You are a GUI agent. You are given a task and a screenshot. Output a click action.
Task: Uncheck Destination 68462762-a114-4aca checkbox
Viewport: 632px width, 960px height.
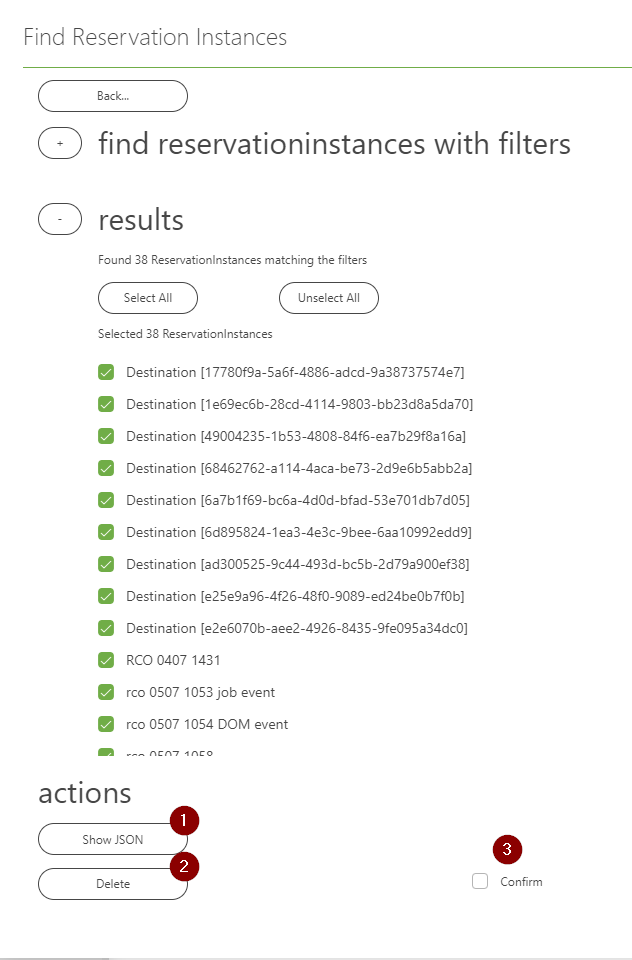click(106, 468)
